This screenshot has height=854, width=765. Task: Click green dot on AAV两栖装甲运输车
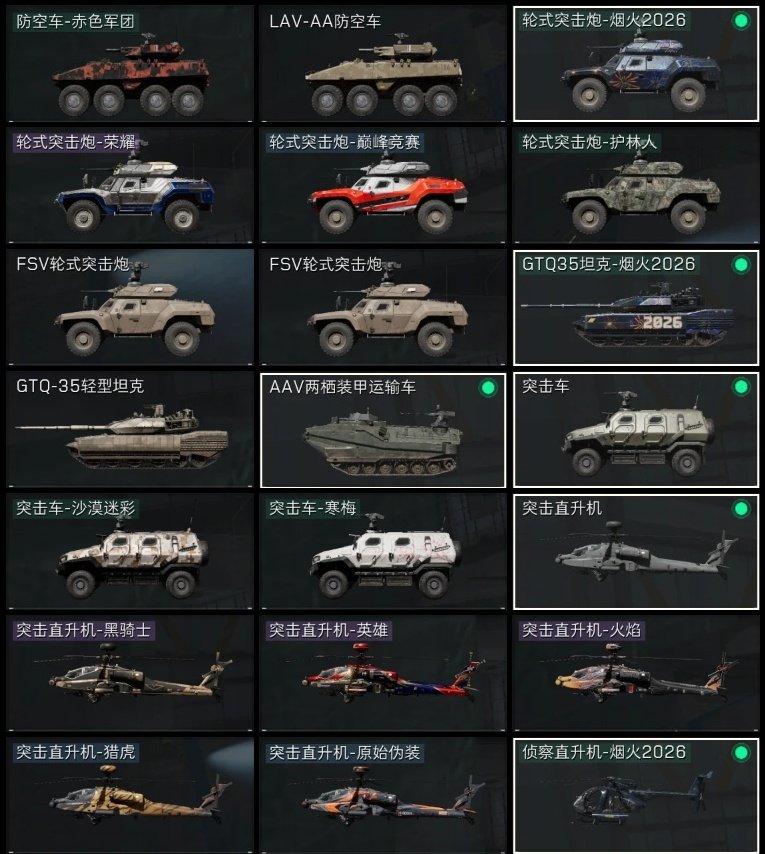pos(488,388)
